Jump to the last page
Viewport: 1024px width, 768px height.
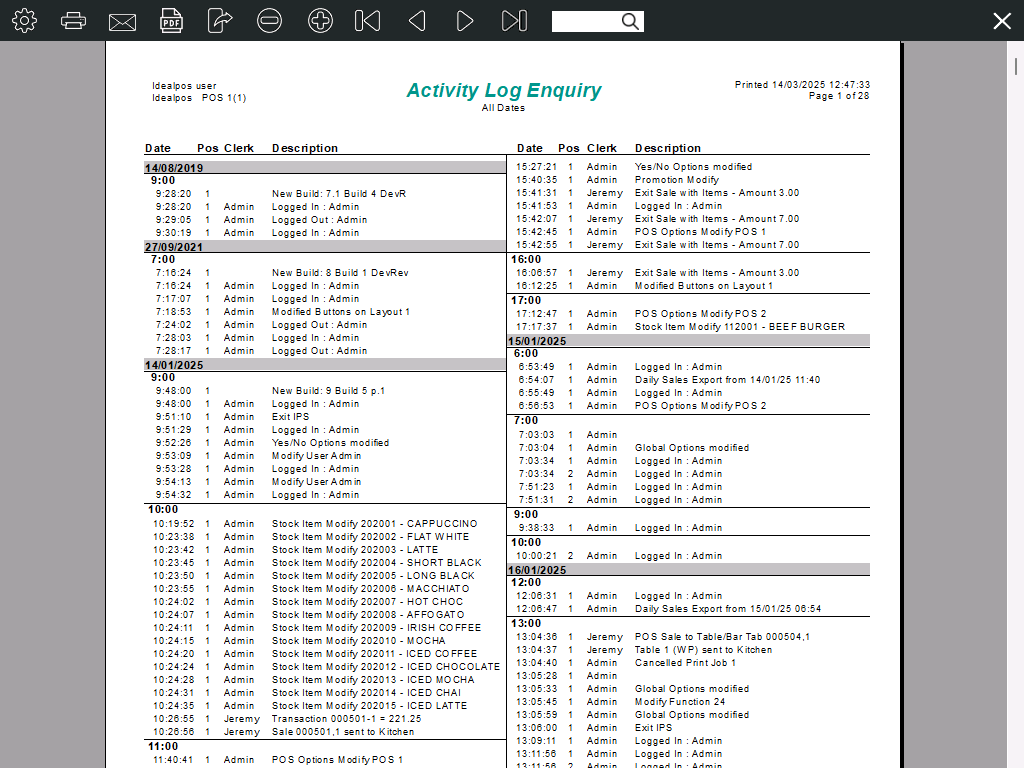pyautogui.click(x=514, y=21)
